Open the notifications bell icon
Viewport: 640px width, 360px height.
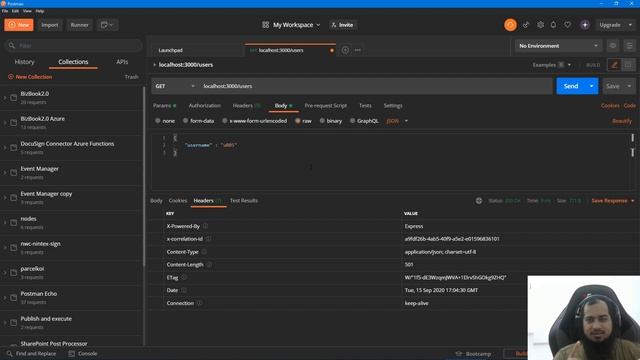click(x=553, y=25)
